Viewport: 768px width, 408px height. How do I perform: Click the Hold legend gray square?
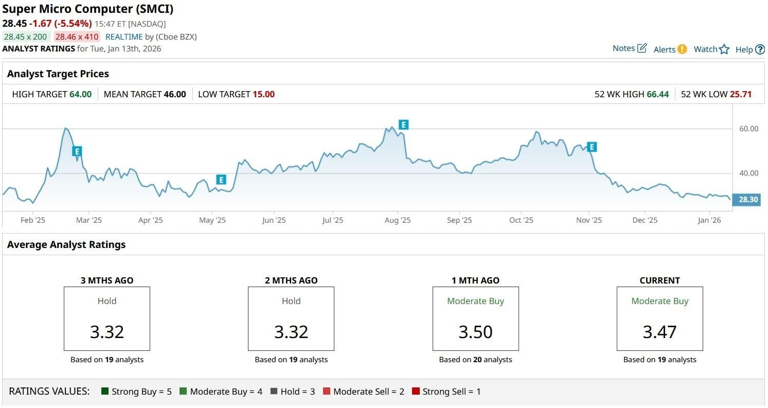pos(272,391)
